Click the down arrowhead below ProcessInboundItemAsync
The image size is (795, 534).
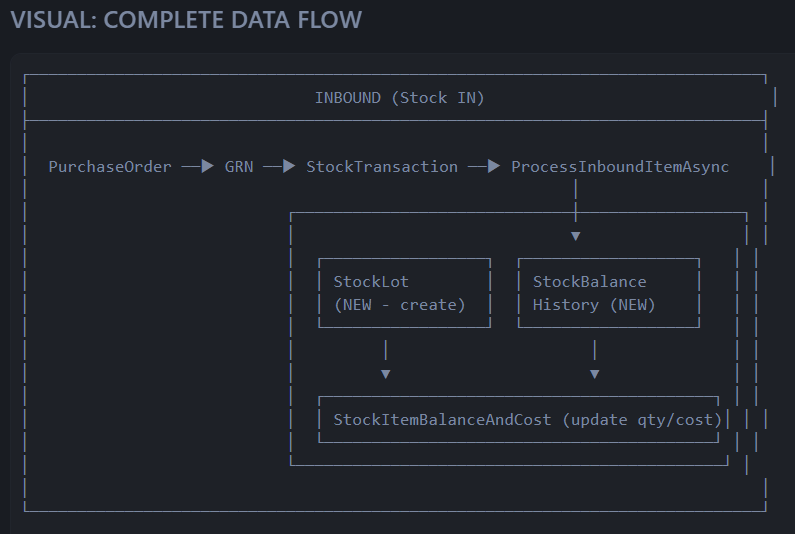coord(575,237)
